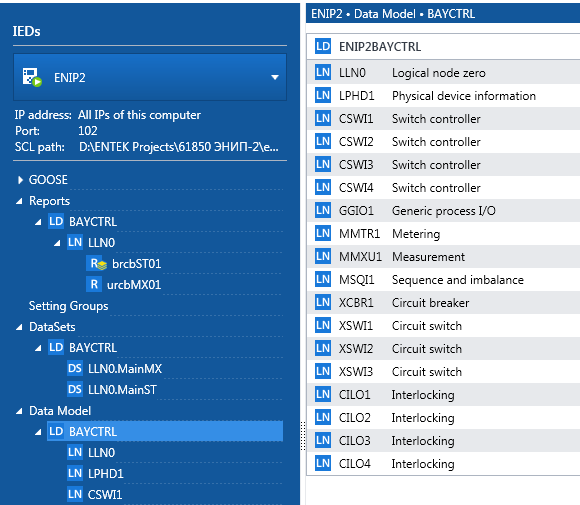Click the ENIP2 IED device icon
The height and width of the screenshot is (505, 580).
tap(32, 77)
